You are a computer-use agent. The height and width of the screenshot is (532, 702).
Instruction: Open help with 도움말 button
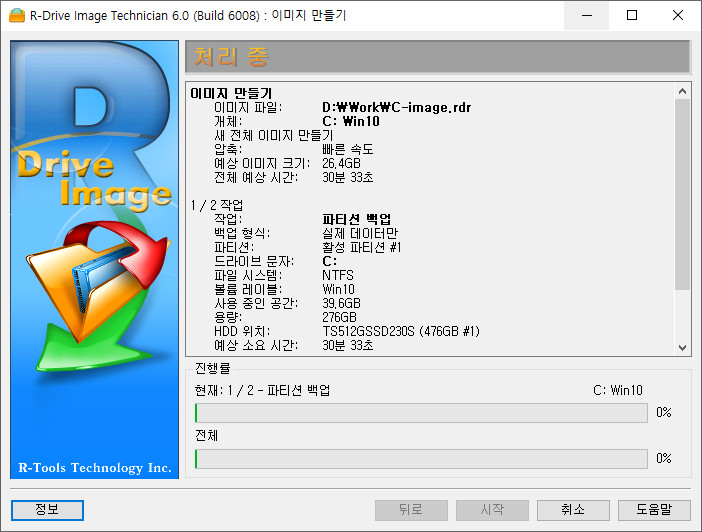pyautogui.click(x=654, y=510)
